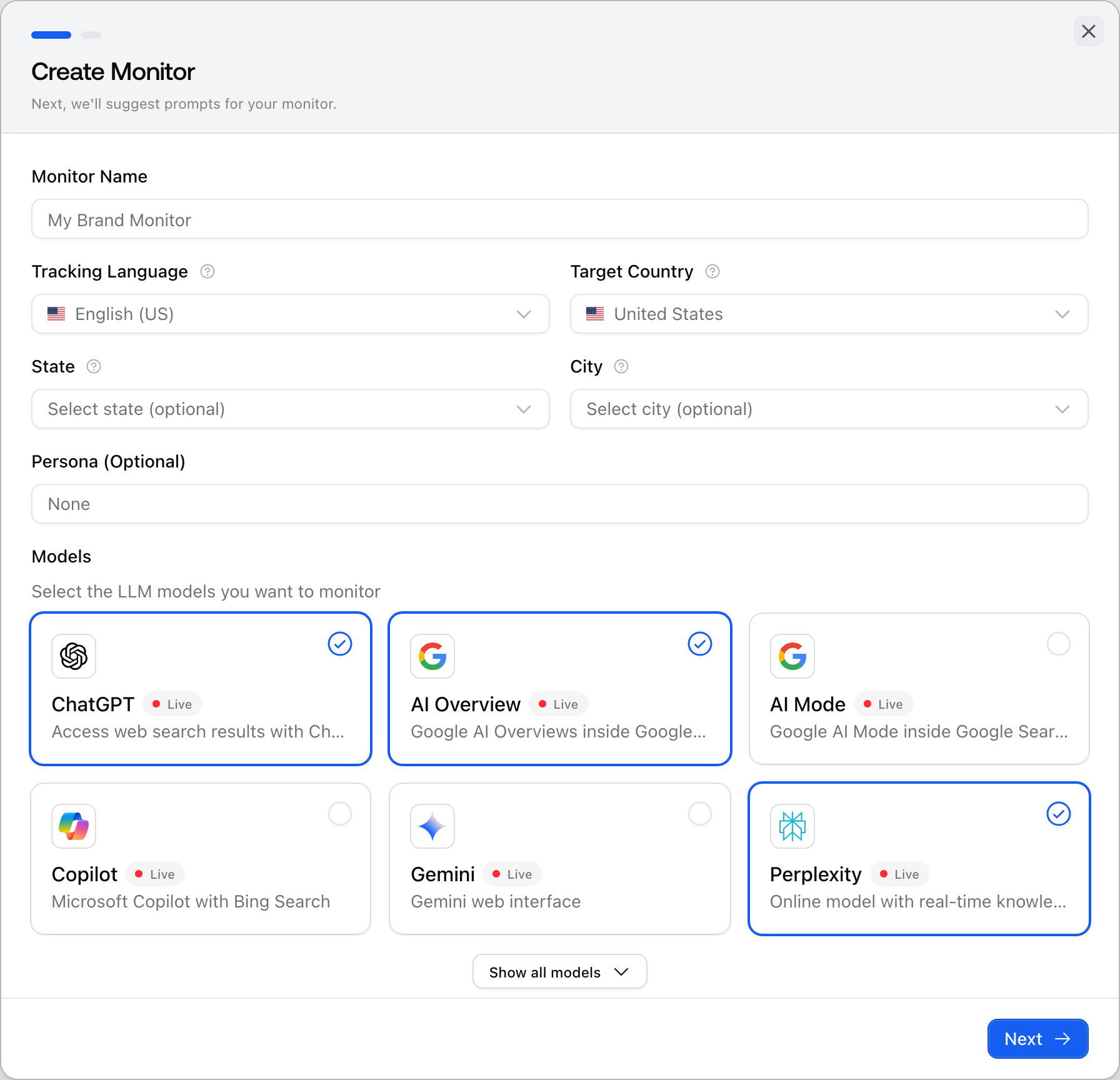The width and height of the screenshot is (1120, 1080).
Task: Open the Target Country dropdown
Action: click(x=829, y=314)
